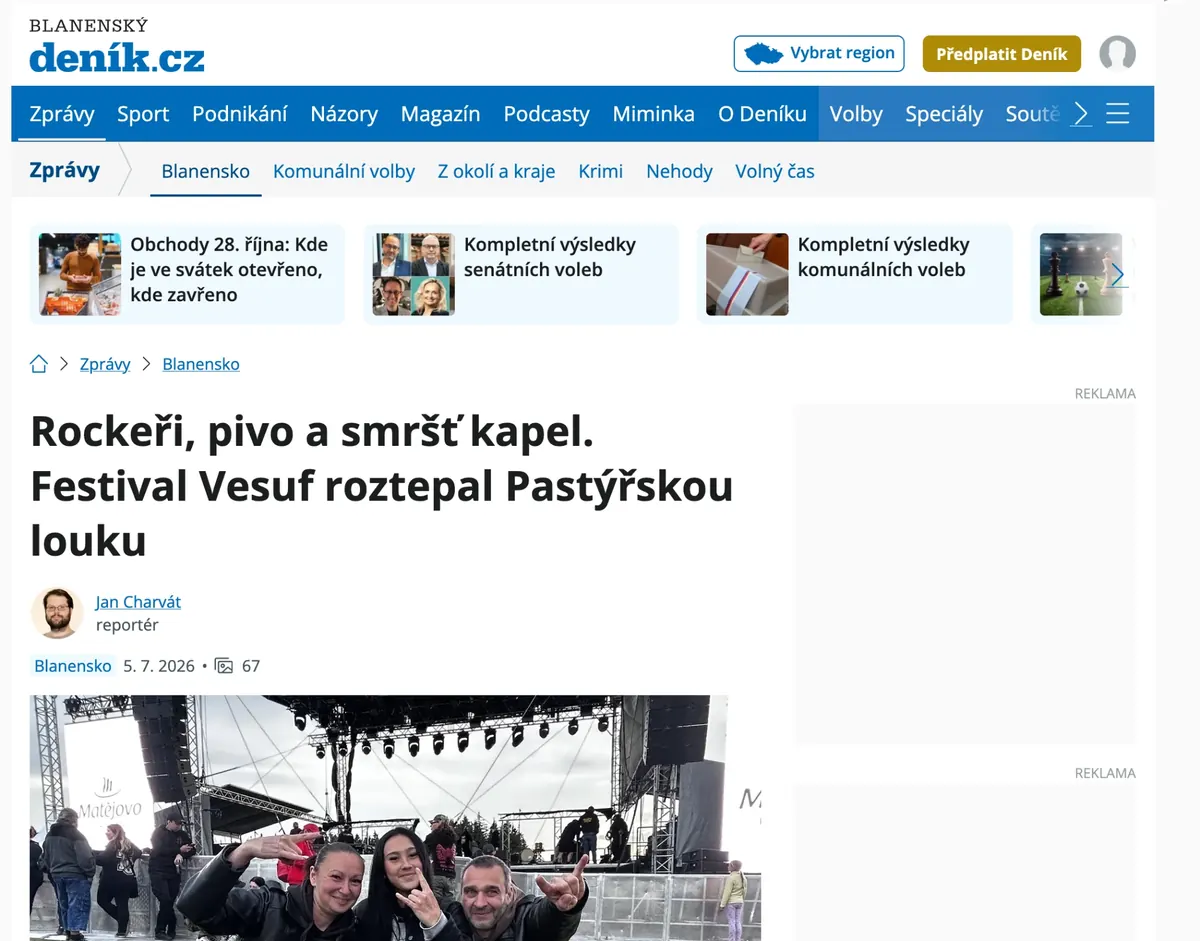Click the reportér label text
The width and height of the screenshot is (1200, 941).
point(127,626)
